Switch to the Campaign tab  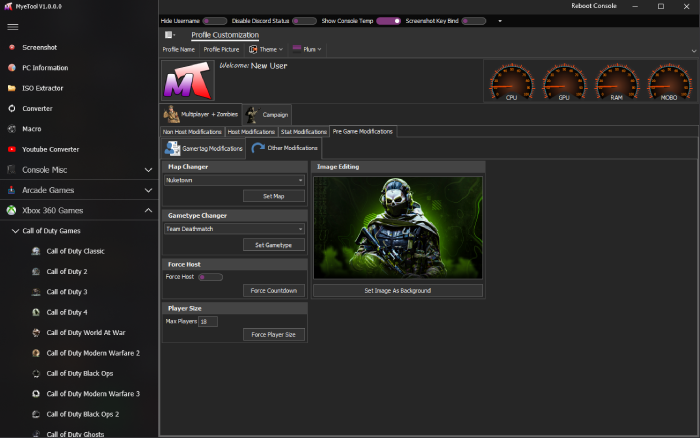click(267, 115)
